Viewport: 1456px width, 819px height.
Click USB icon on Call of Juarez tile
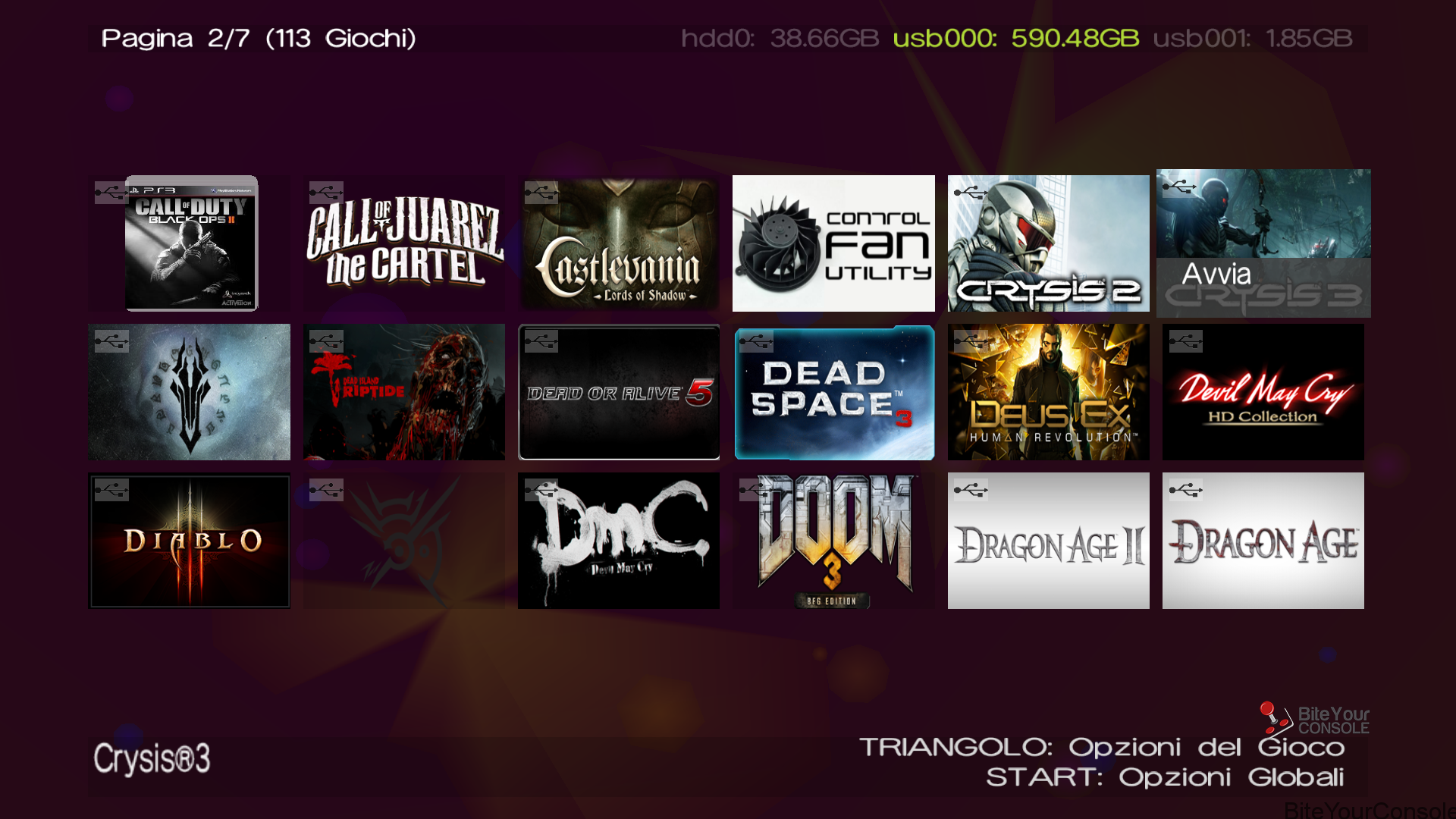[x=326, y=193]
